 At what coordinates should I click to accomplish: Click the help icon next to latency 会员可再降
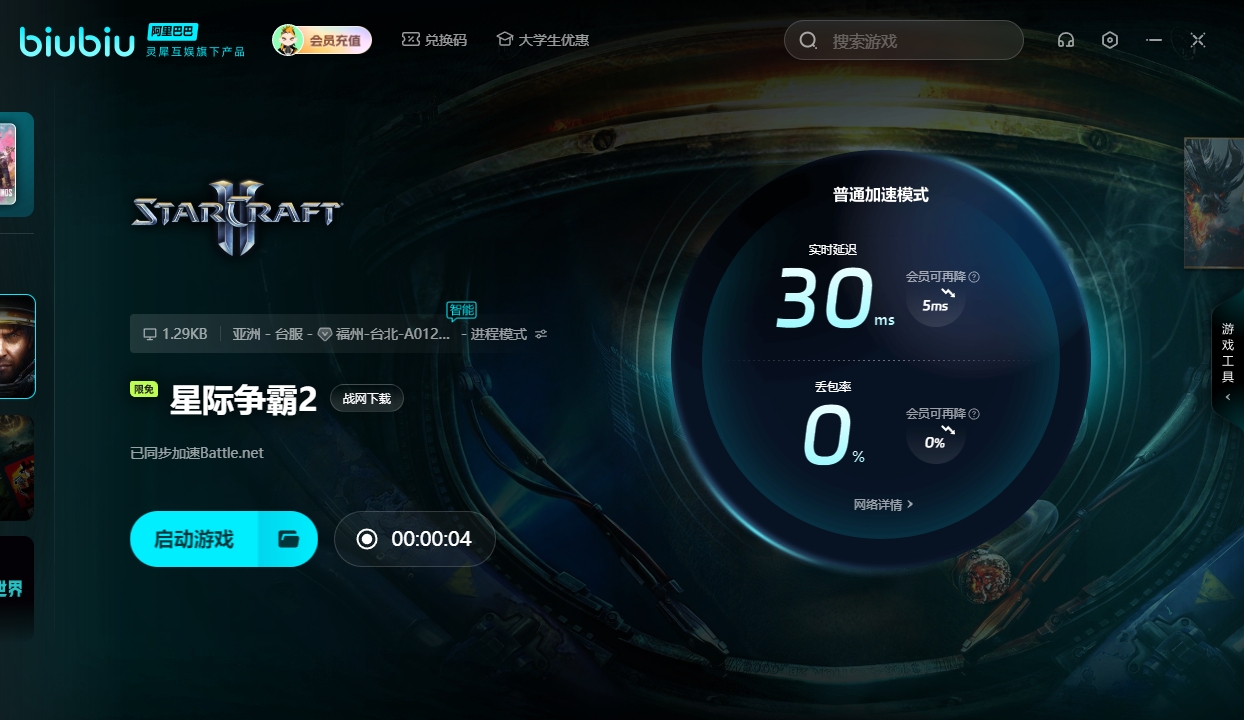tap(974, 277)
